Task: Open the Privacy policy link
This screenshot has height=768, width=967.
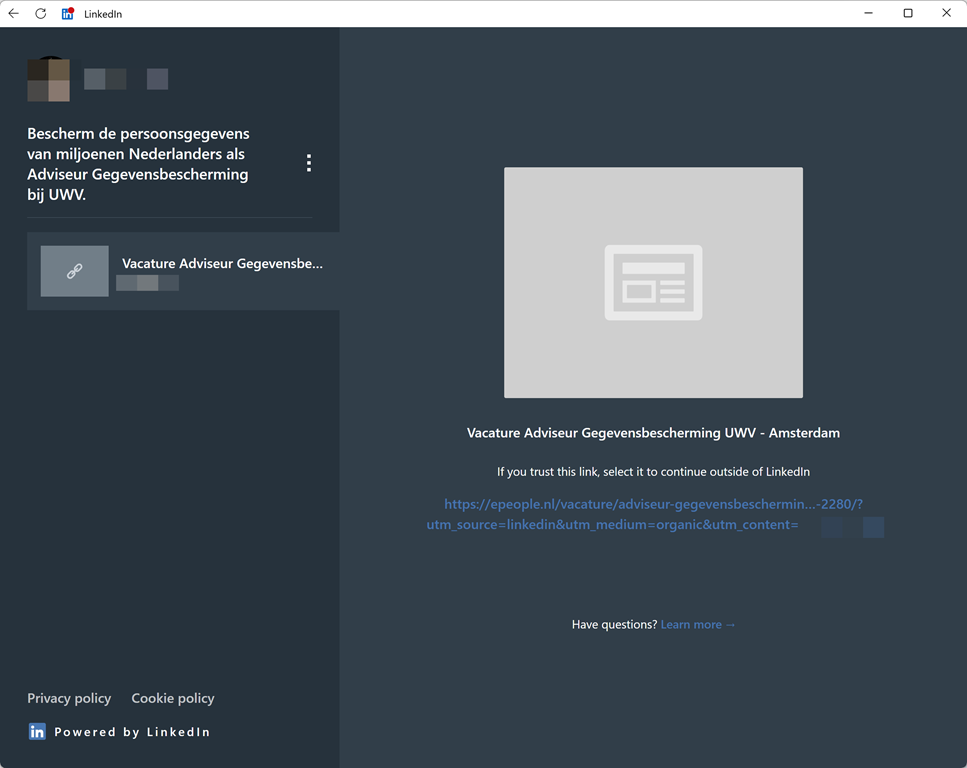Action: (69, 699)
